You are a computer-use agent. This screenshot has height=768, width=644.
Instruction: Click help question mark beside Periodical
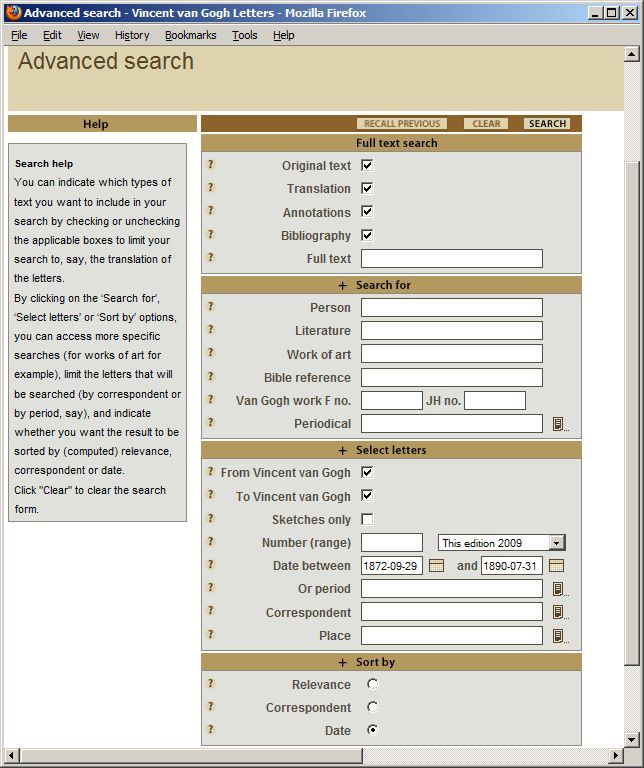[211, 422]
